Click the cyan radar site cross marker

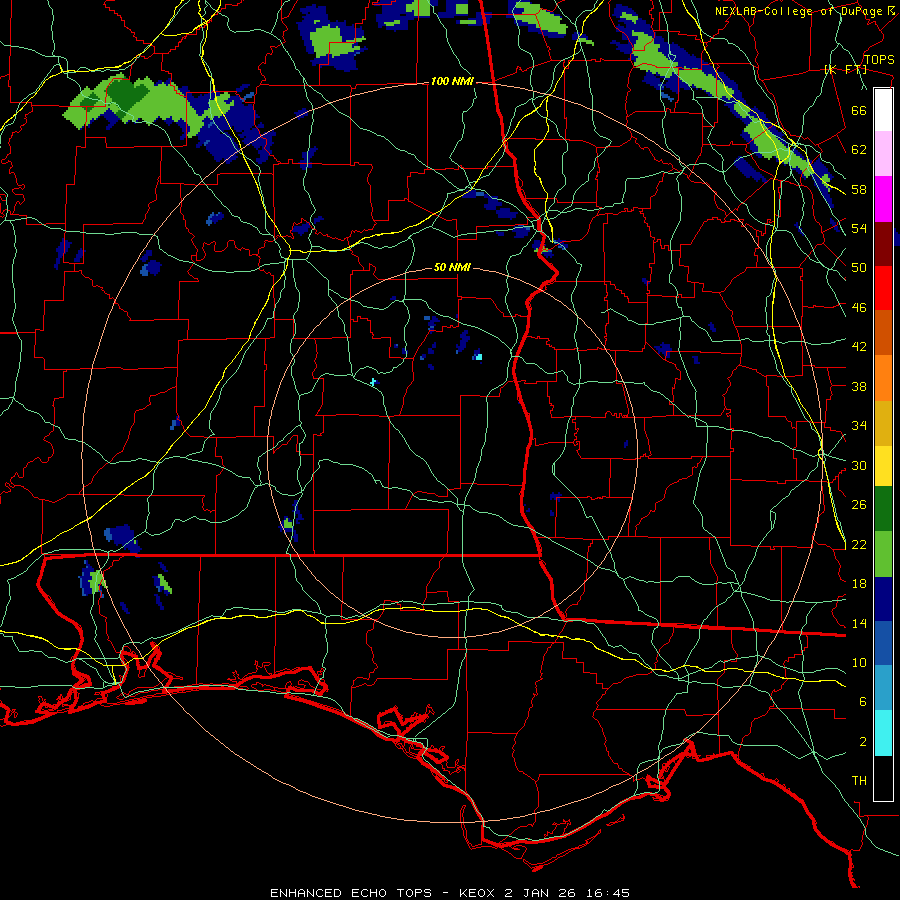pyautogui.click(x=373, y=382)
